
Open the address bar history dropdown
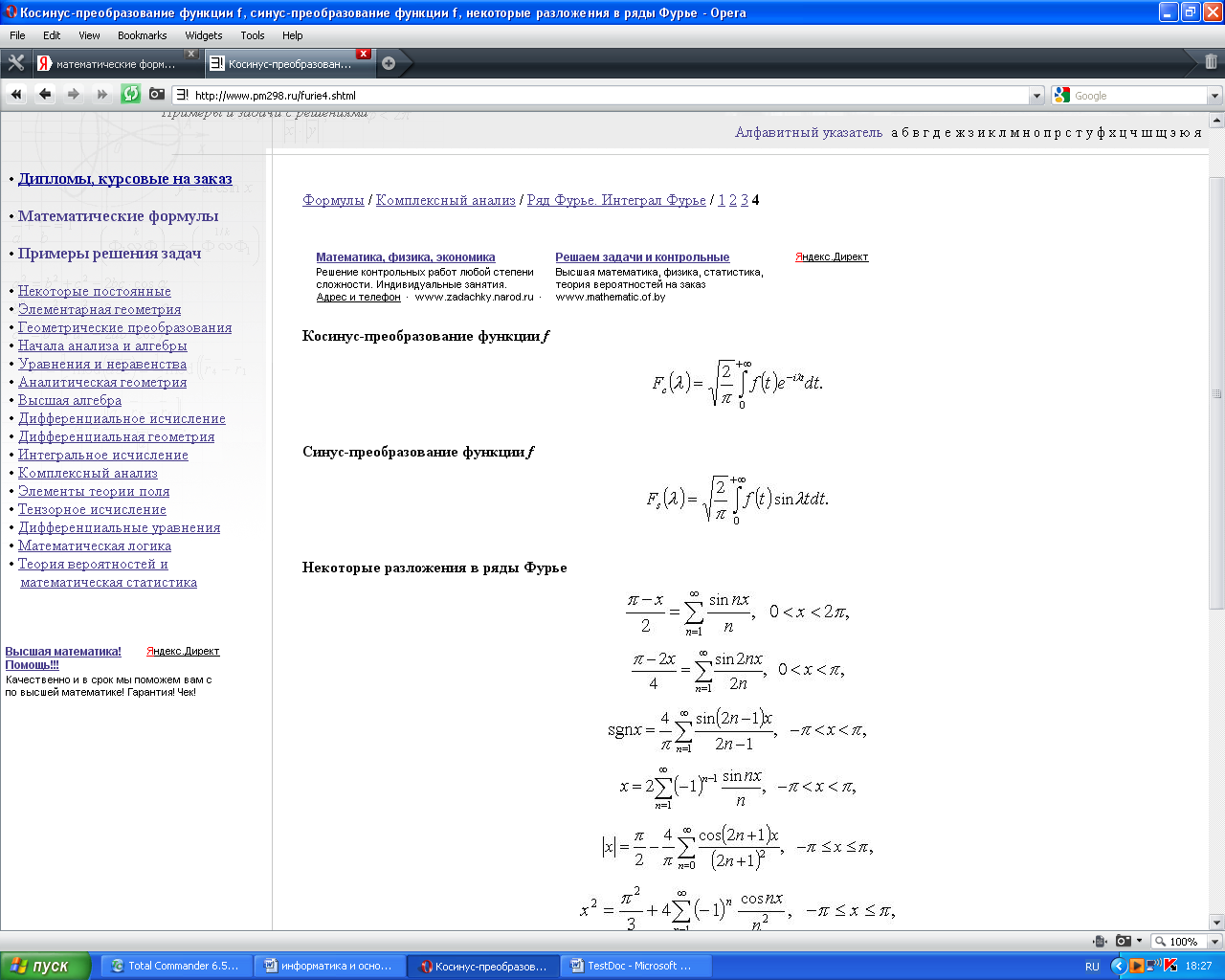1036,96
